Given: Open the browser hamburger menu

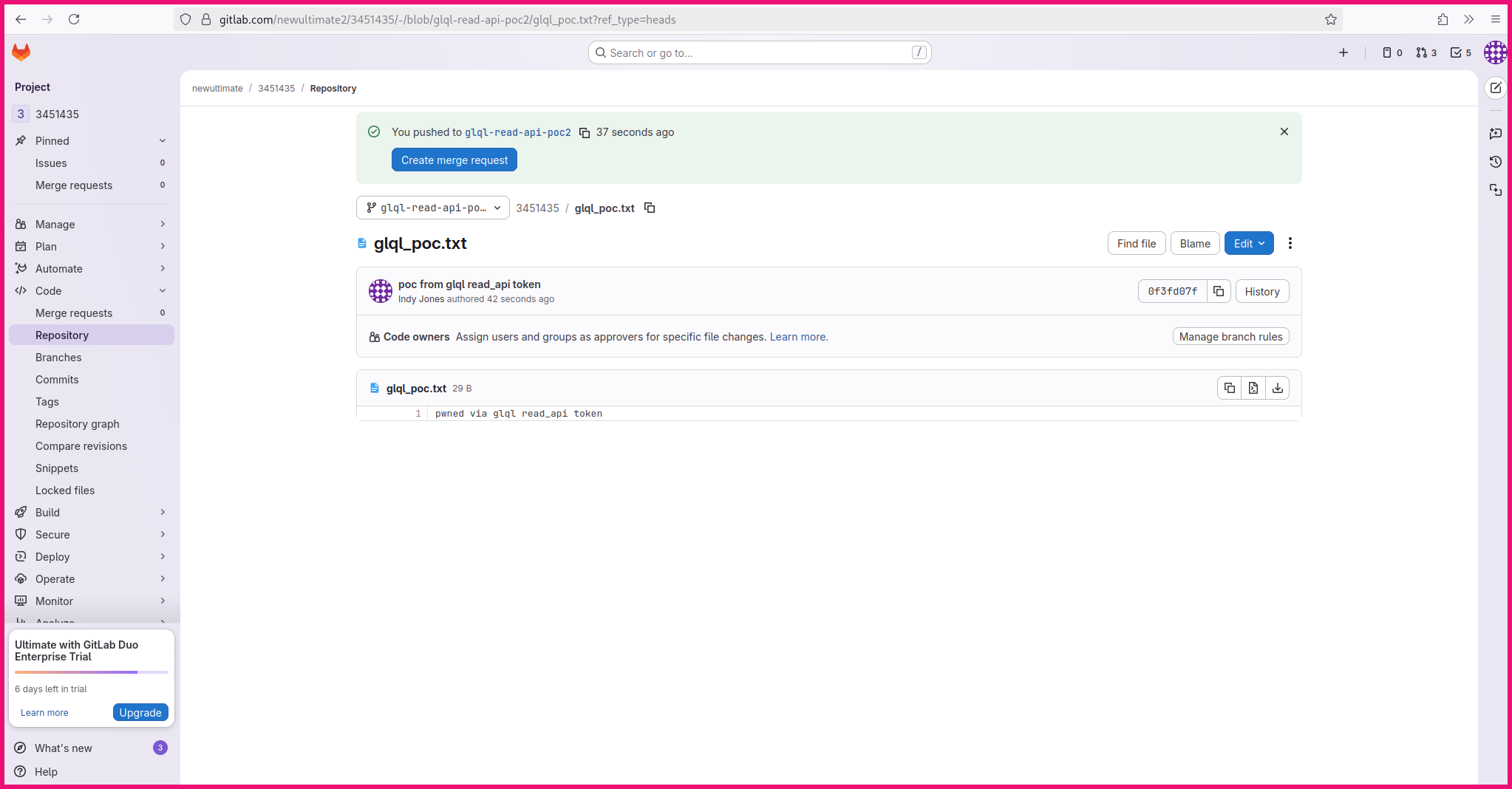Looking at the screenshot, I should click(x=1496, y=19).
